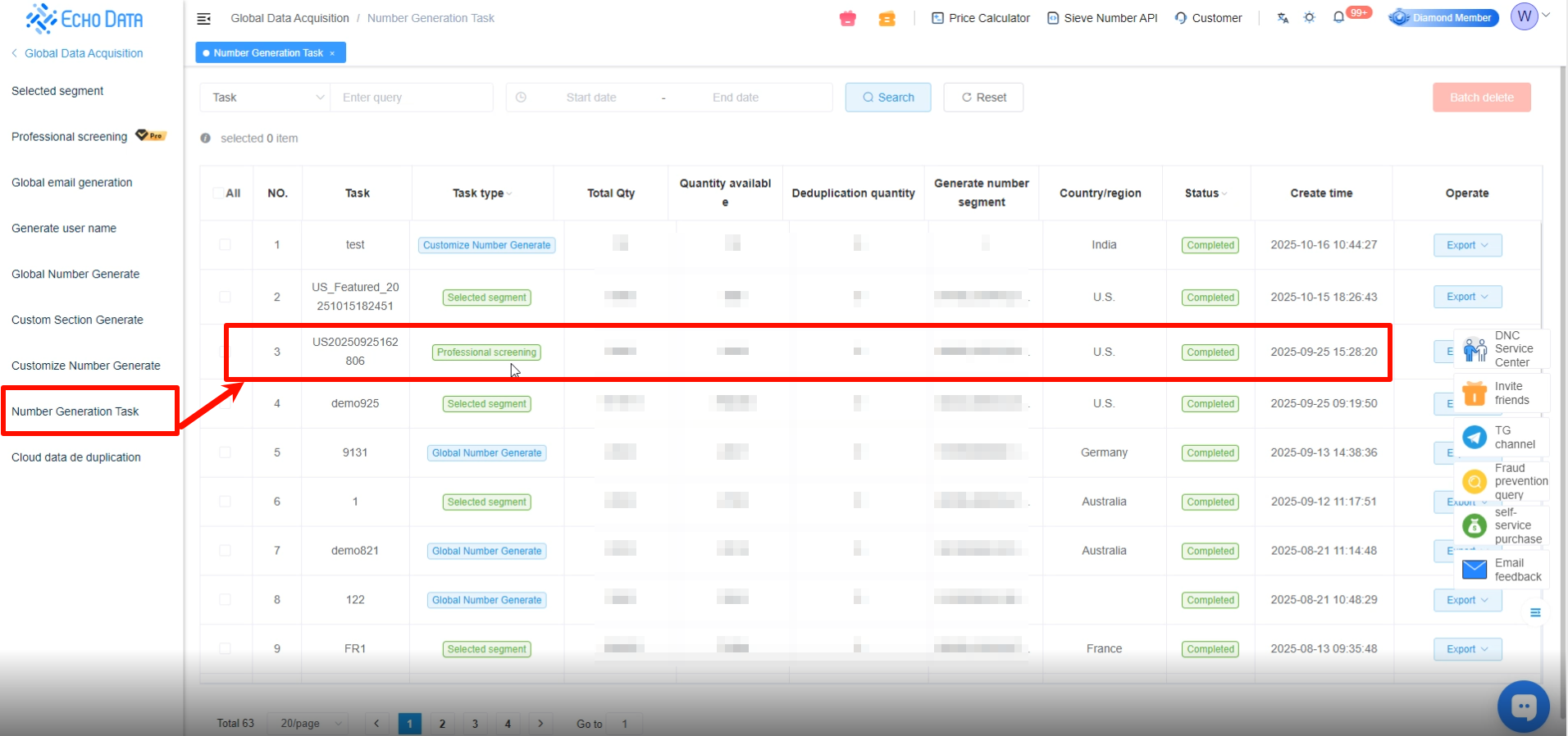Select the checkbox for task 9131

(225, 452)
